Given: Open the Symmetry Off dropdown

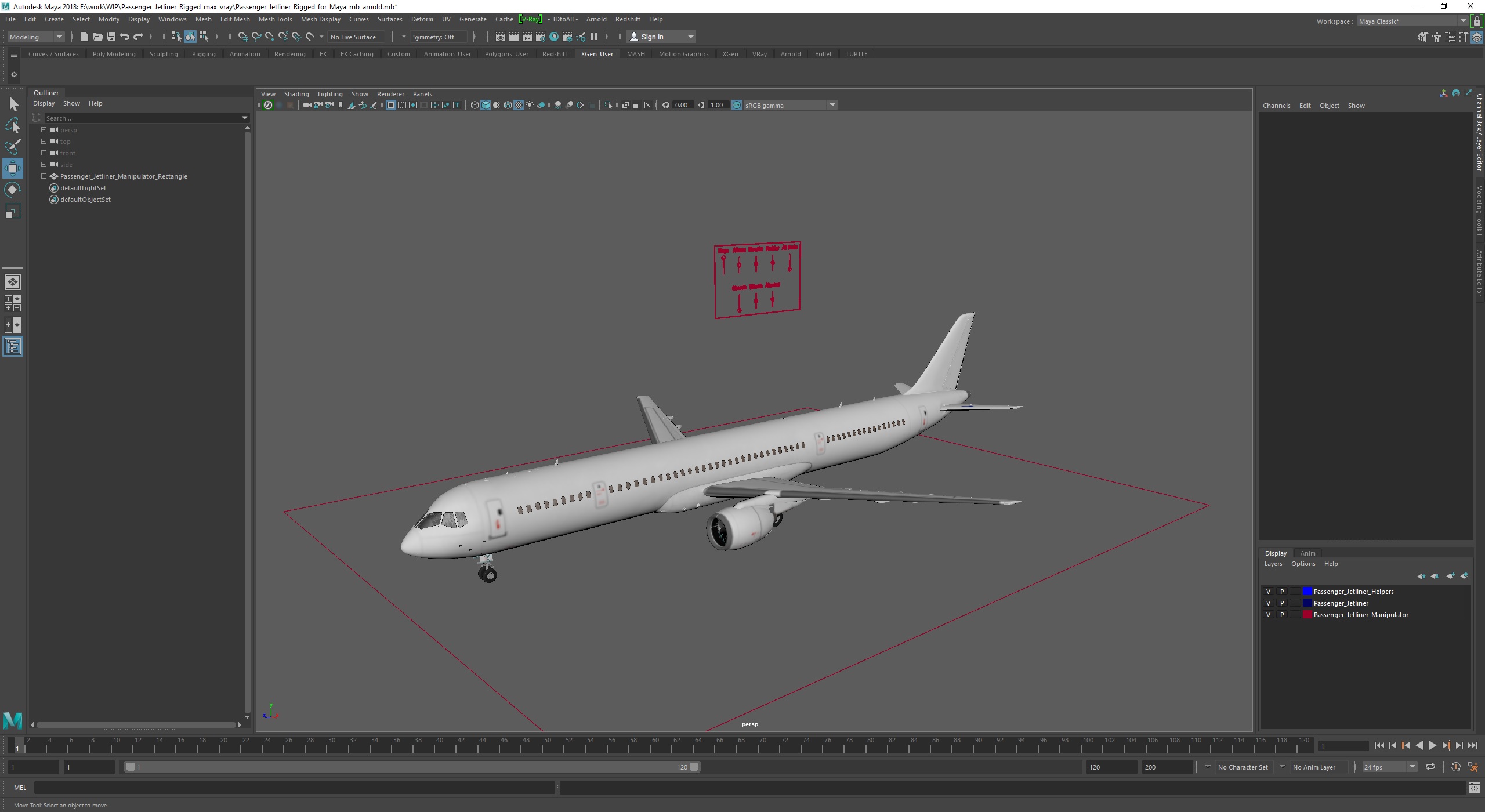Looking at the screenshot, I should tap(439, 37).
